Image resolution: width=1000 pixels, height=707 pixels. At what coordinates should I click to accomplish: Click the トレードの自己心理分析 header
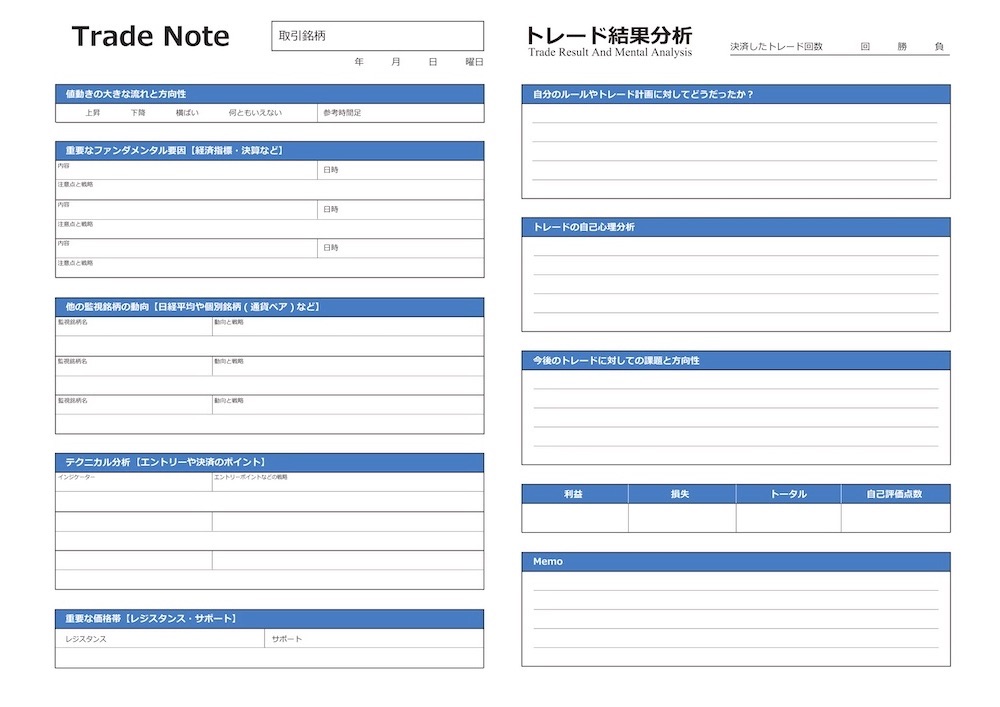click(736, 227)
